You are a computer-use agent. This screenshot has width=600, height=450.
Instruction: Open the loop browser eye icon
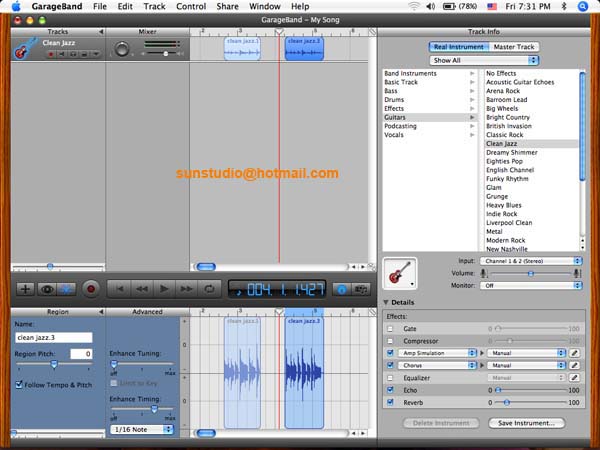click(x=47, y=289)
